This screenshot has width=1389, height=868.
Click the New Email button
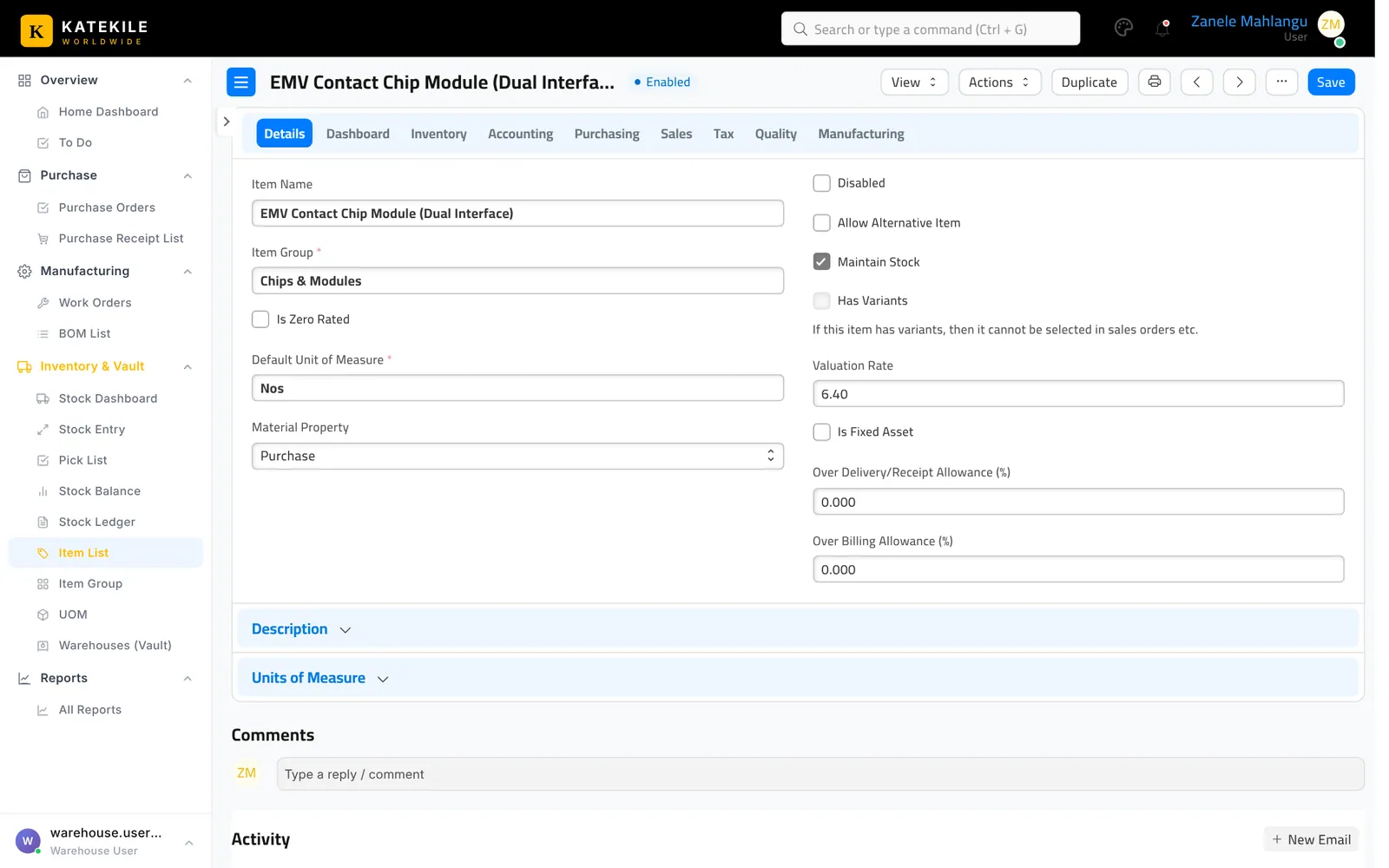pyautogui.click(x=1311, y=839)
